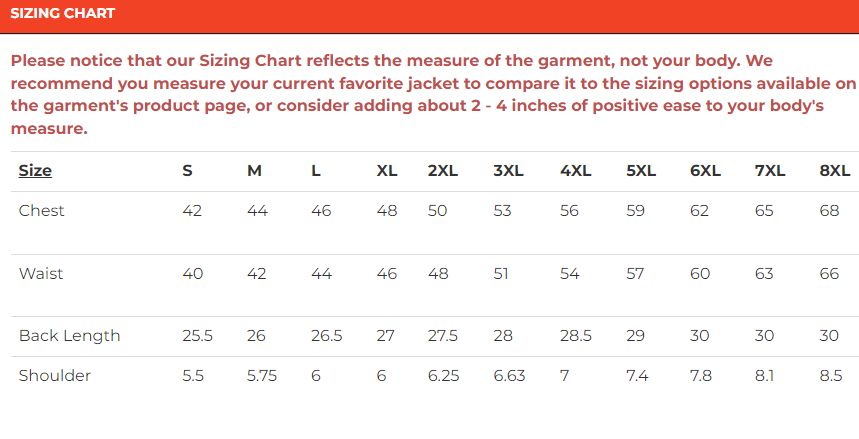Viewport: 859px width, 439px height.
Task: Select the 4XL size column header
Action: point(576,170)
